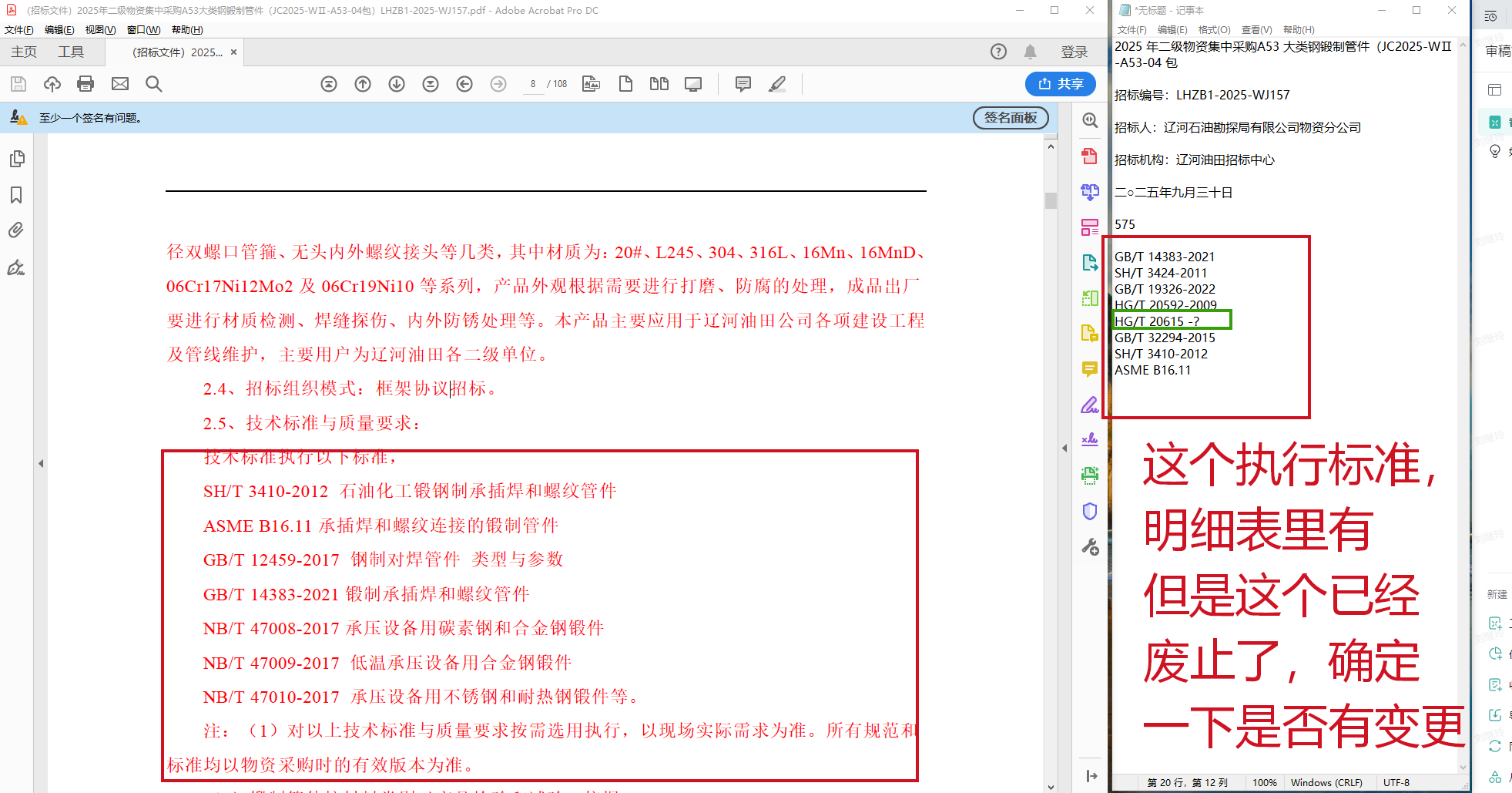Switch to the 主页 home tab

[x=24, y=52]
